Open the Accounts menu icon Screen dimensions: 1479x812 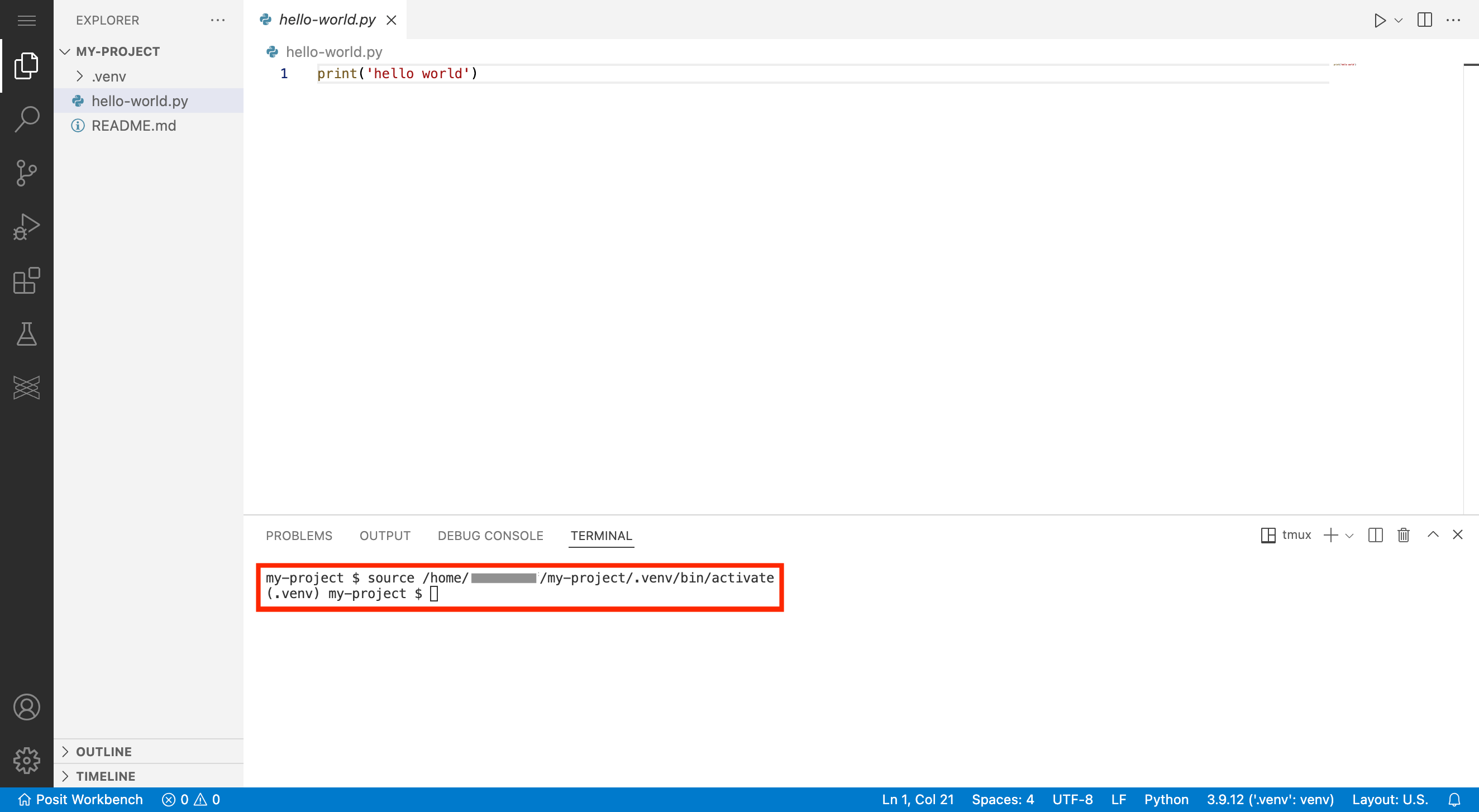(26, 707)
